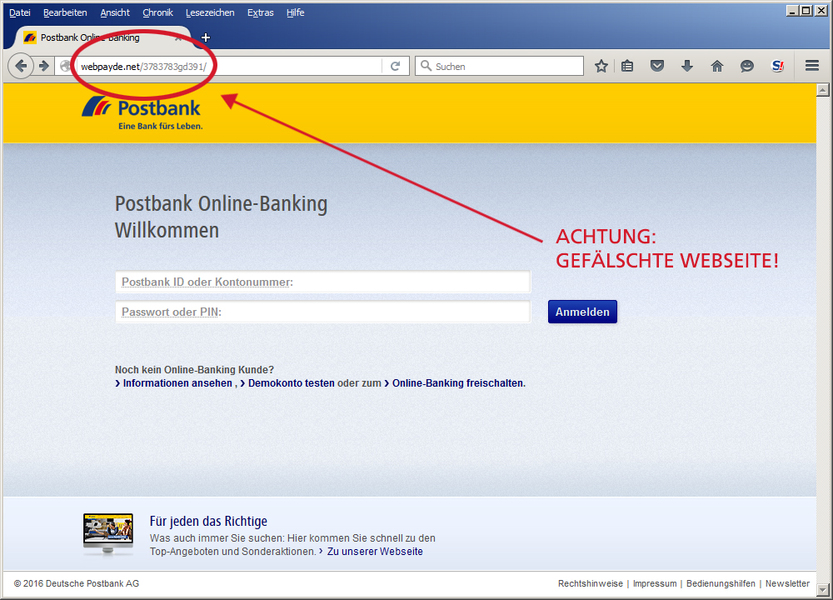Reload the page with the refresh icon
The height and width of the screenshot is (600, 833).
pos(395,66)
